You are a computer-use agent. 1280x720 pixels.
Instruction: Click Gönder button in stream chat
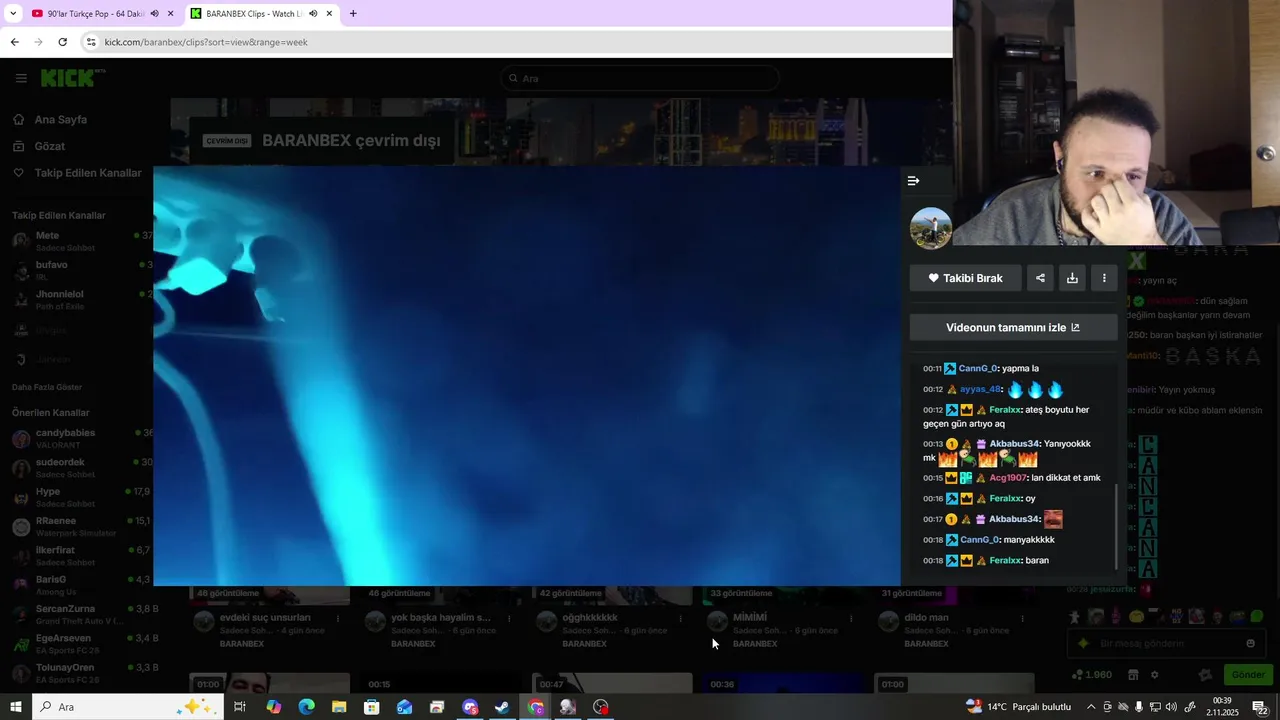click(1247, 675)
